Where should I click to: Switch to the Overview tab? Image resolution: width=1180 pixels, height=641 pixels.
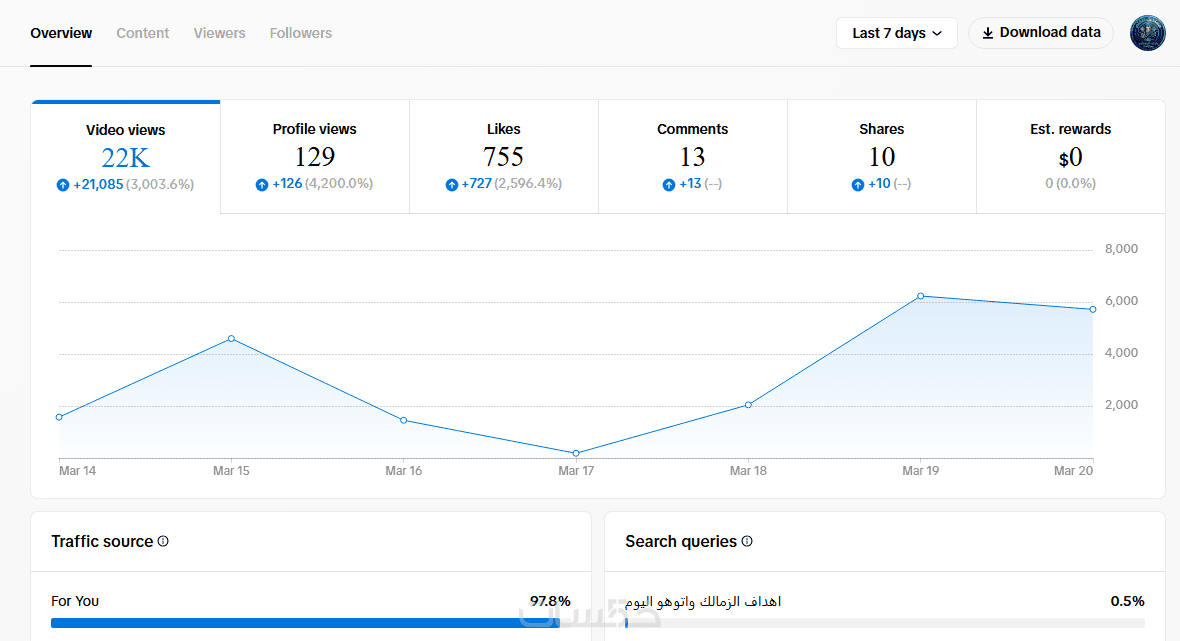tap(61, 33)
